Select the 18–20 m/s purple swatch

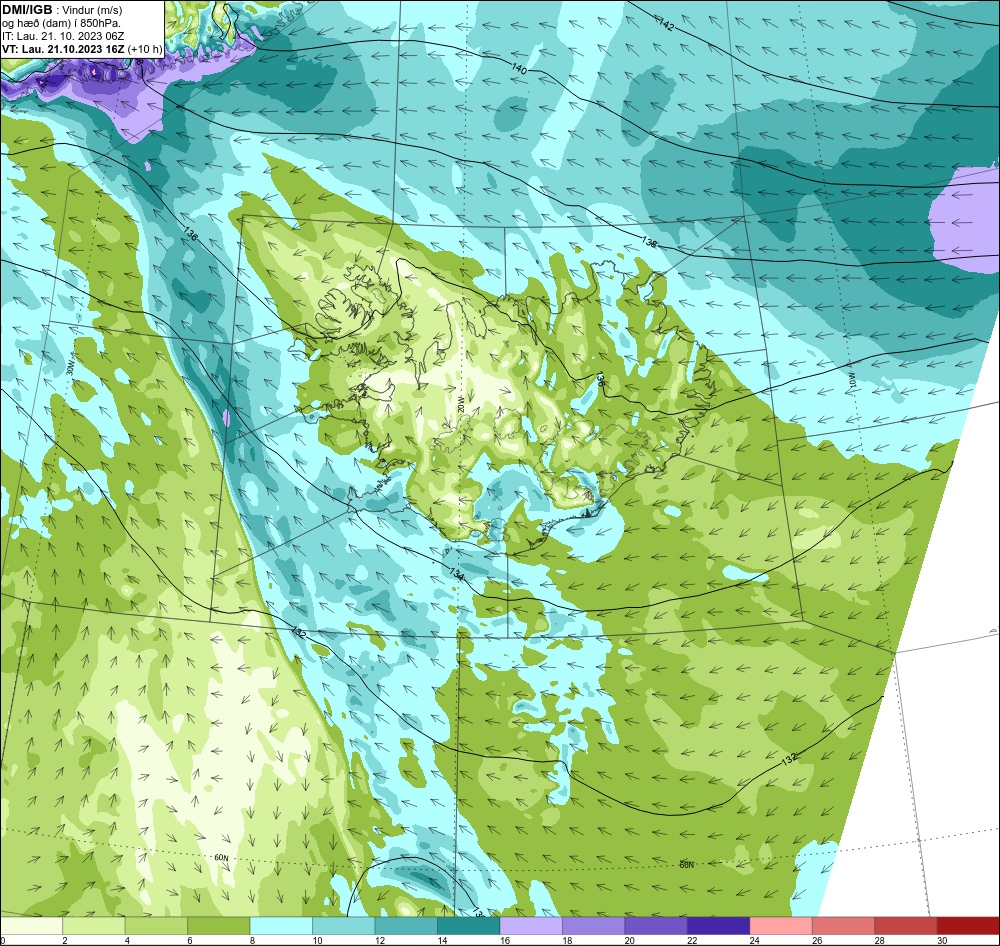click(x=594, y=926)
